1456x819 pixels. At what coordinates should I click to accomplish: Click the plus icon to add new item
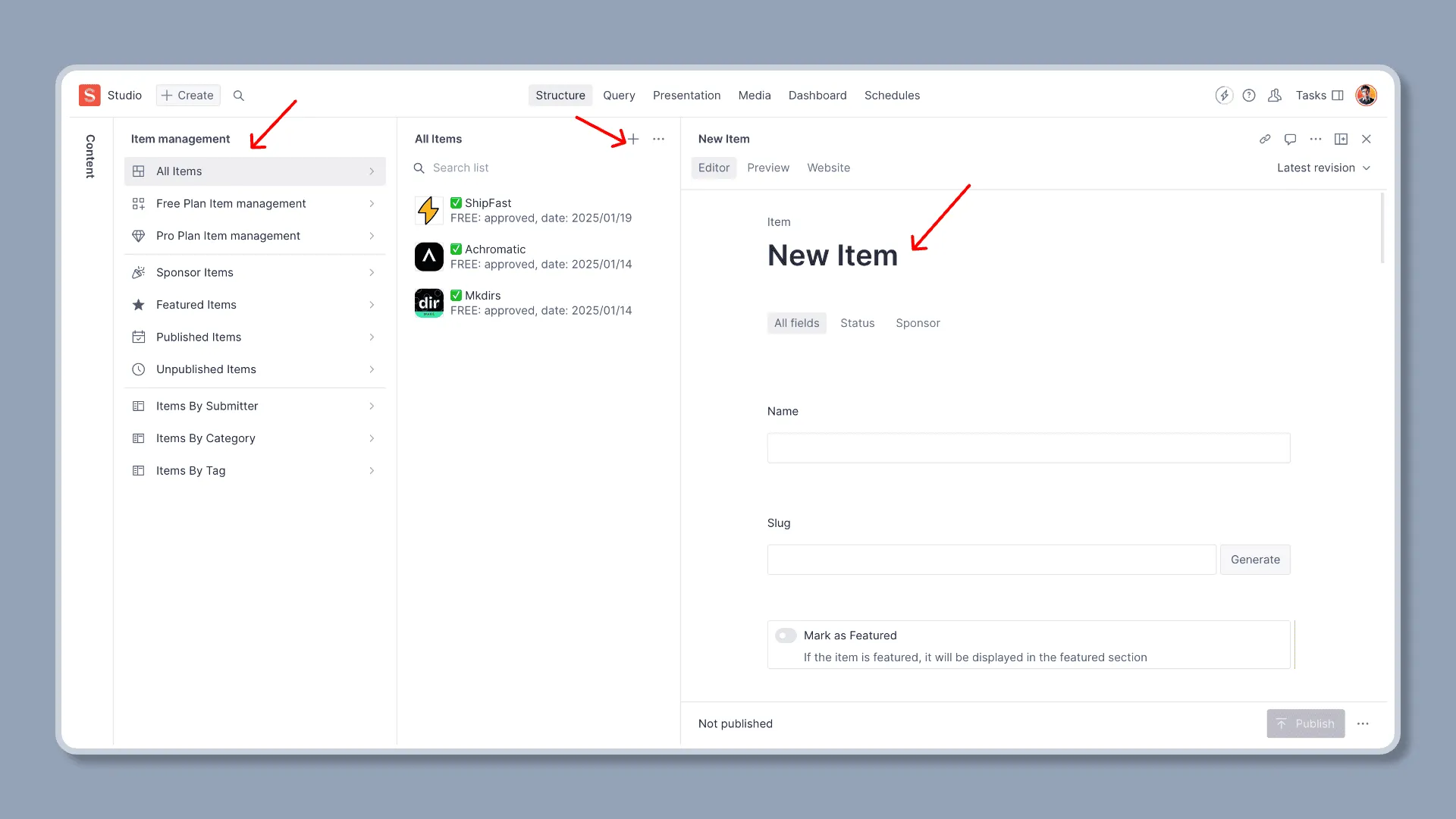click(633, 139)
